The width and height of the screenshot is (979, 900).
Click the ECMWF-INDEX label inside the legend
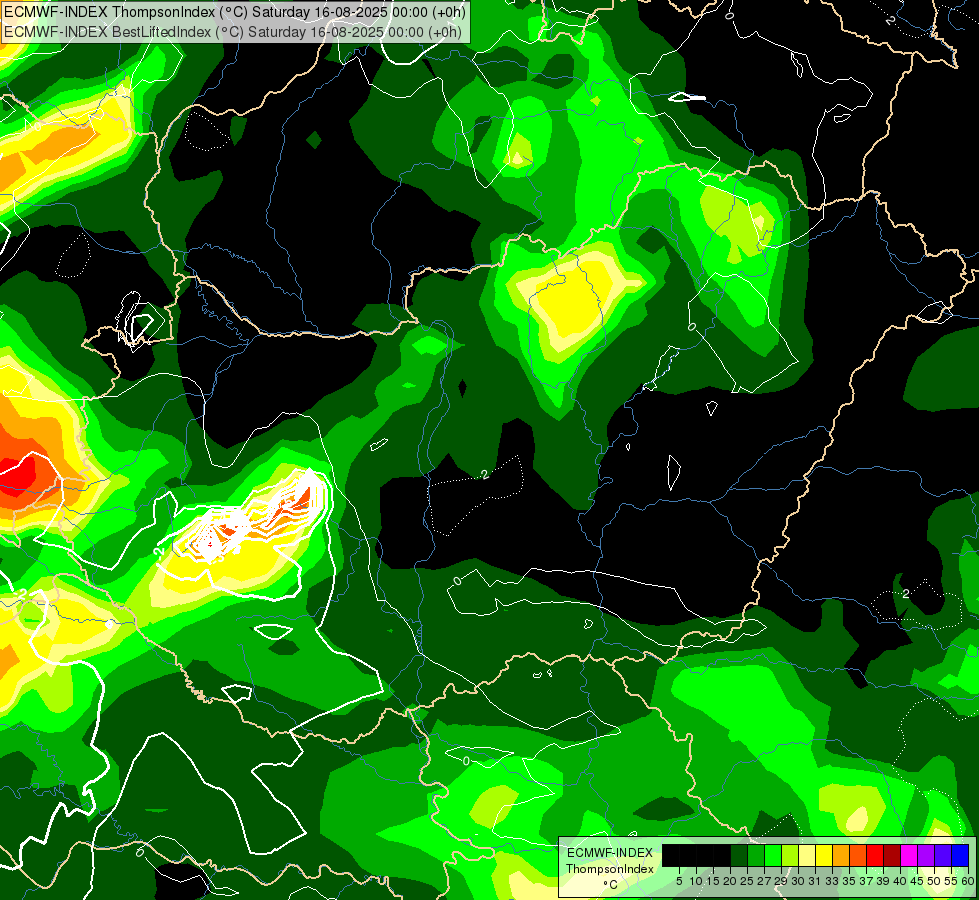(x=610, y=853)
